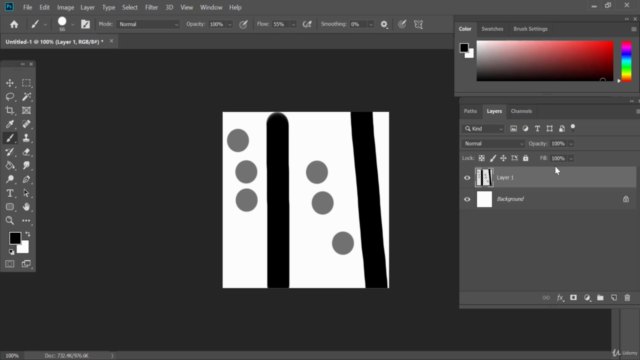Image resolution: width=640 pixels, height=360 pixels.
Task: Toggle Quick Mask mode
Action: pos(10,264)
